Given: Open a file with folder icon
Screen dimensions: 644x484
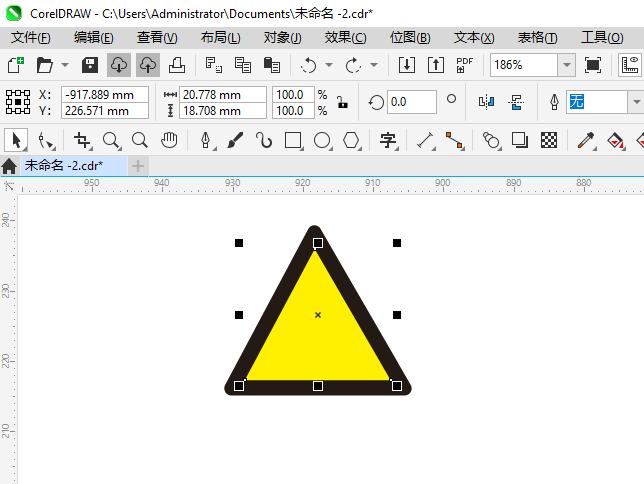Looking at the screenshot, I should click(x=44, y=65).
